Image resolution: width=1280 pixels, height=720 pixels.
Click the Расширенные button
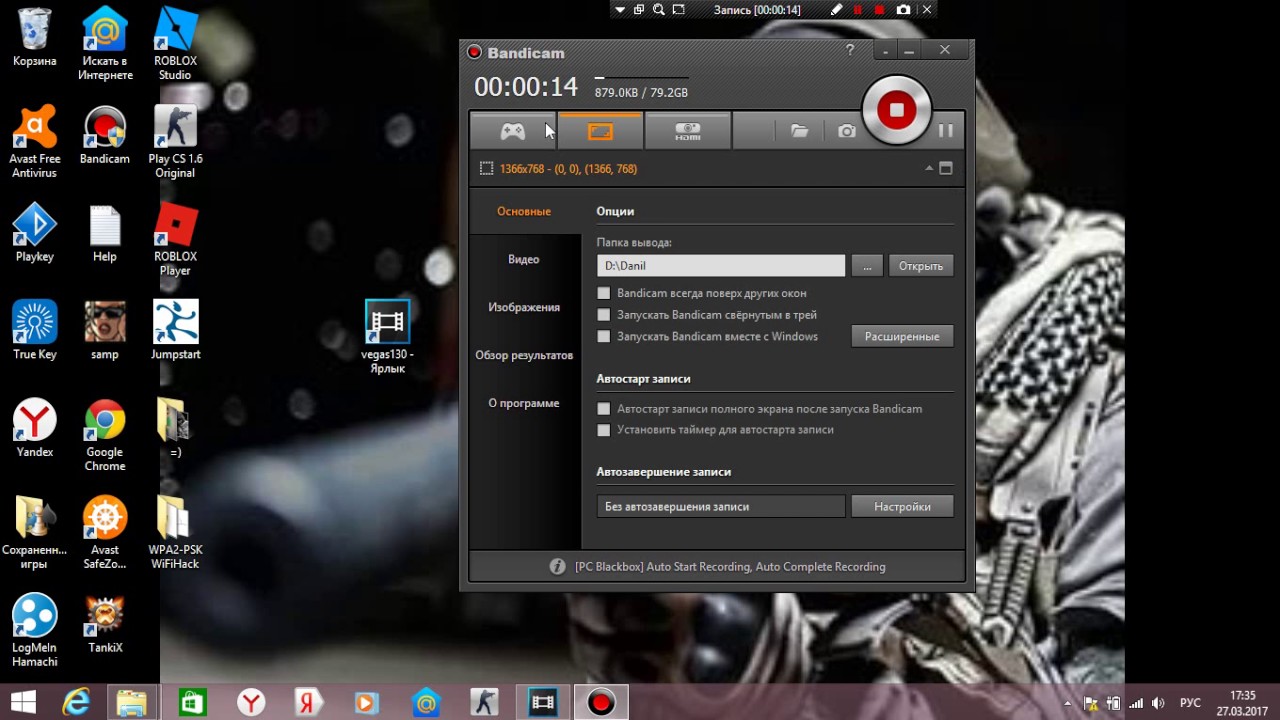pyautogui.click(x=902, y=337)
